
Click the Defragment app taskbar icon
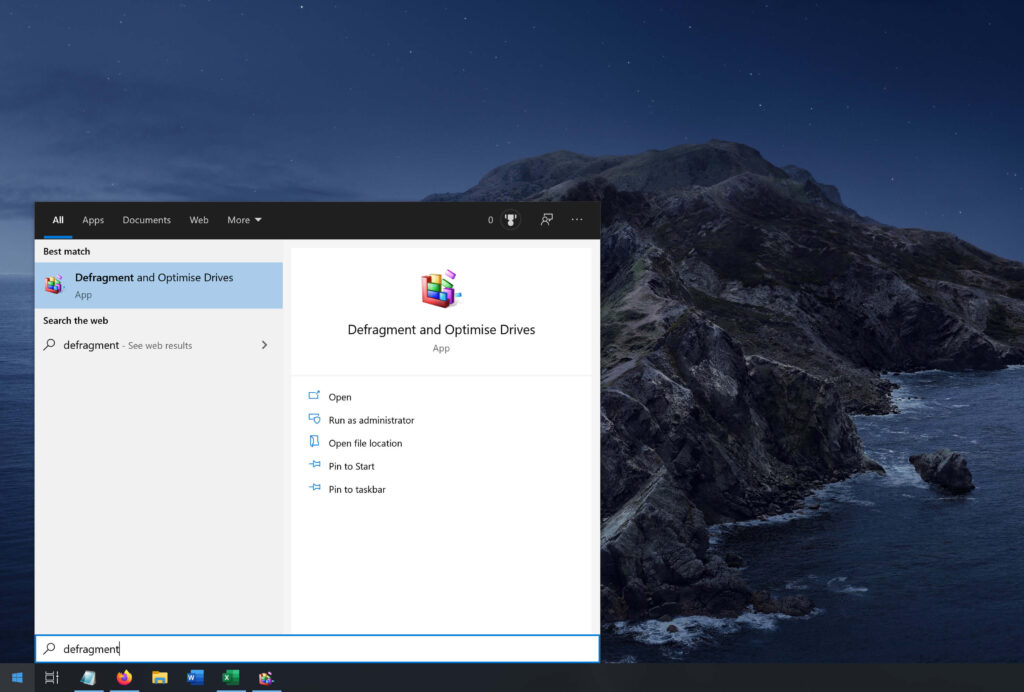[x=266, y=678]
